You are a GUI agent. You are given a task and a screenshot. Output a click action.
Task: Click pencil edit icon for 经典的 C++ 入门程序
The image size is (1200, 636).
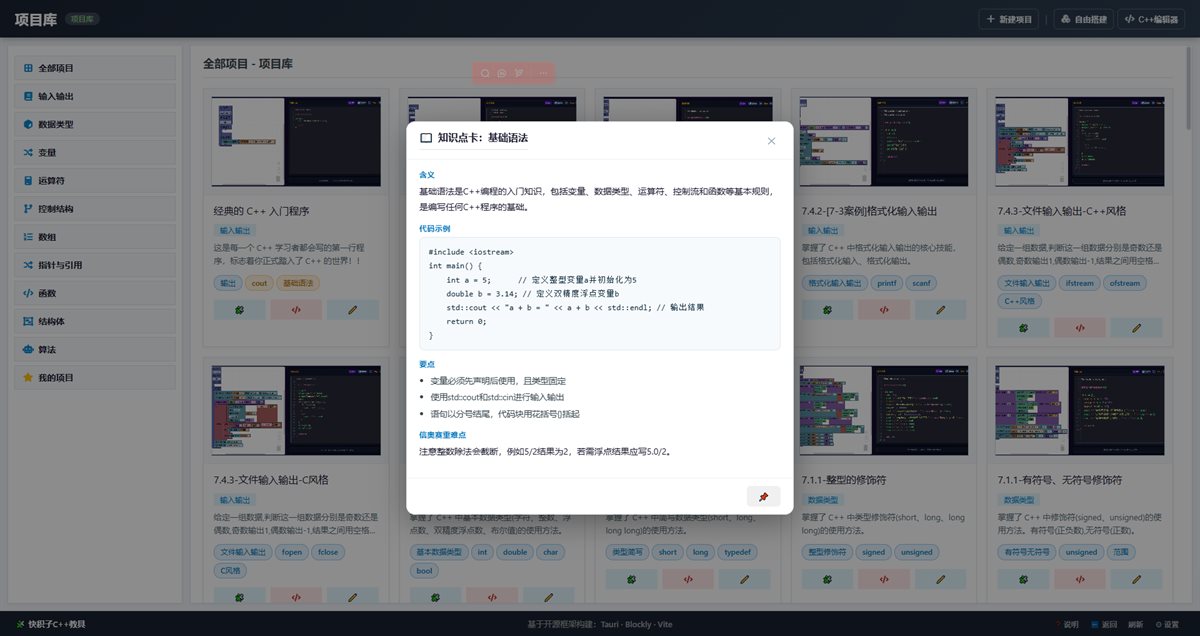tap(353, 309)
